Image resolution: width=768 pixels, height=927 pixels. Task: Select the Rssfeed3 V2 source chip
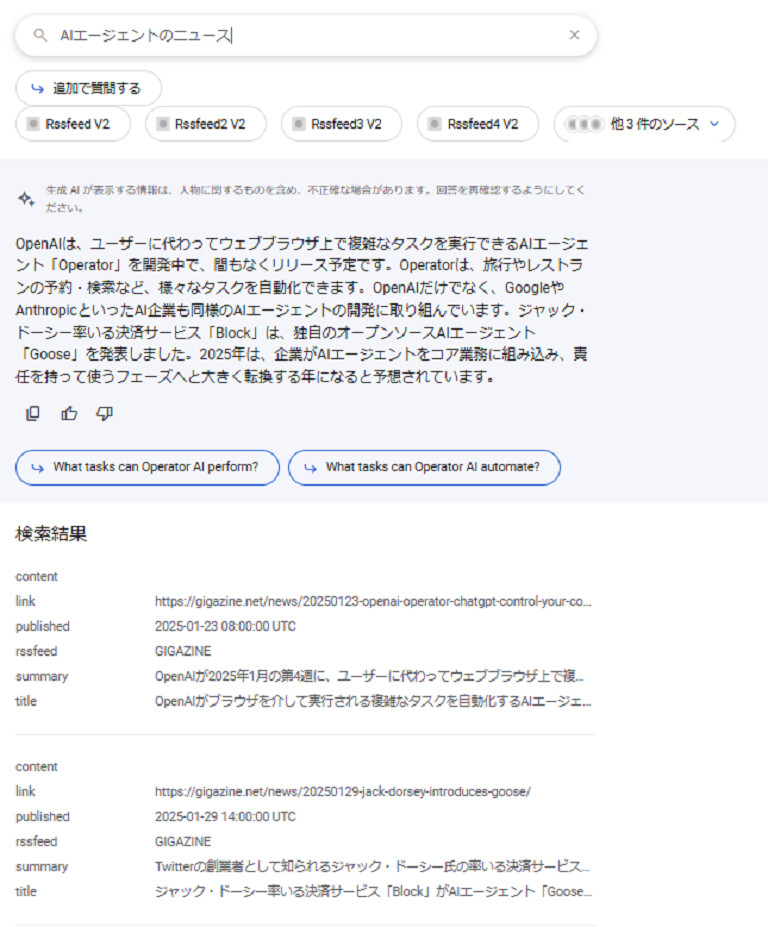[x=342, y=124]
